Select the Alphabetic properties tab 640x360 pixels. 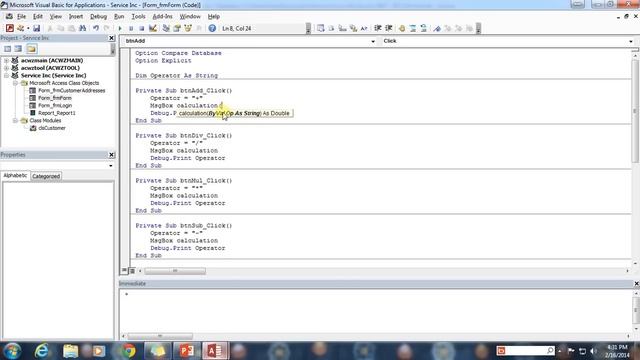[15, 176]
